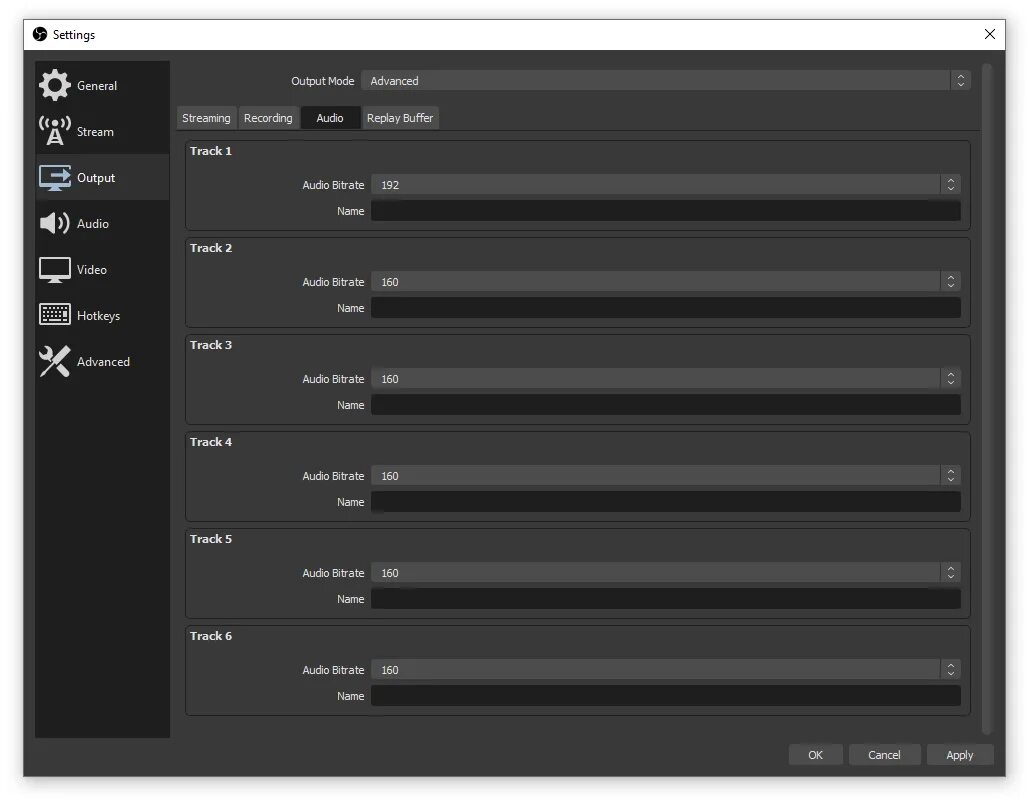This screenshot has width=1026, height=808.
Task: Click the Video label in sidebar
Action: [92, 270]
